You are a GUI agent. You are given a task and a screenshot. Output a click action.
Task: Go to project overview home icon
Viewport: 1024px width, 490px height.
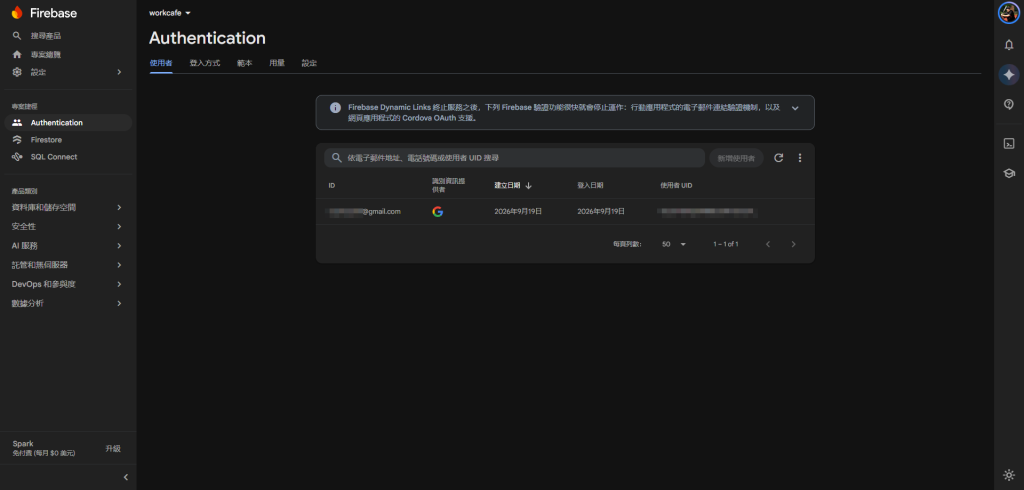17,54
